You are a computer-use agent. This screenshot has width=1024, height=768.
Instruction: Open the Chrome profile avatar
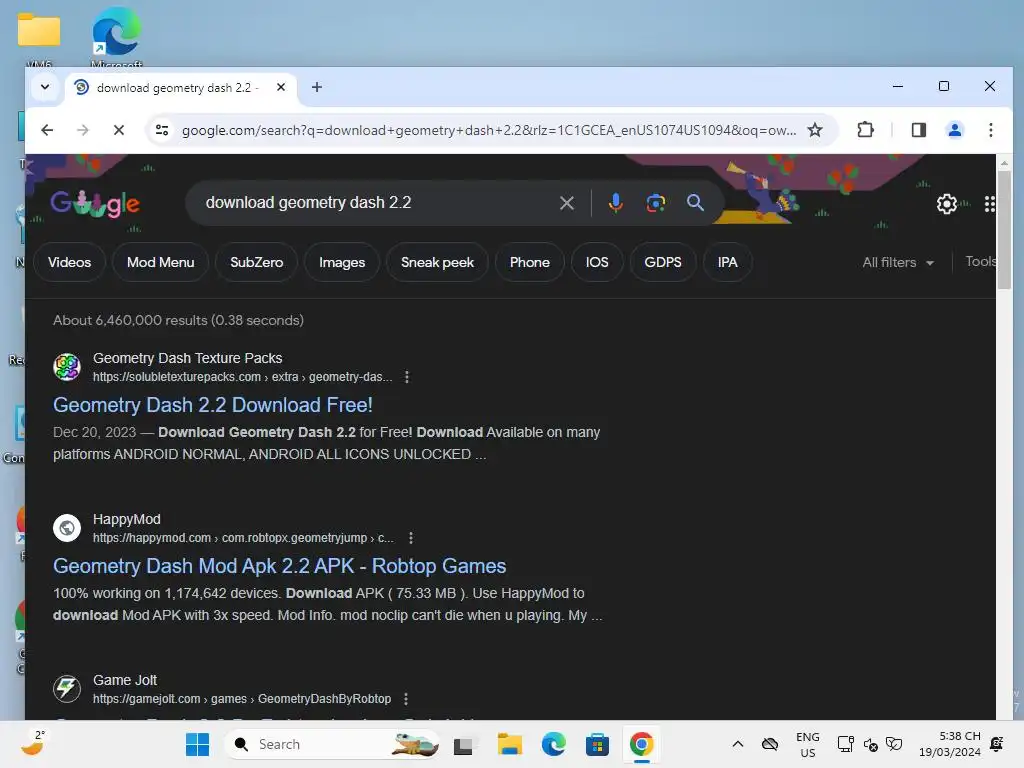(x=955, y=130)
